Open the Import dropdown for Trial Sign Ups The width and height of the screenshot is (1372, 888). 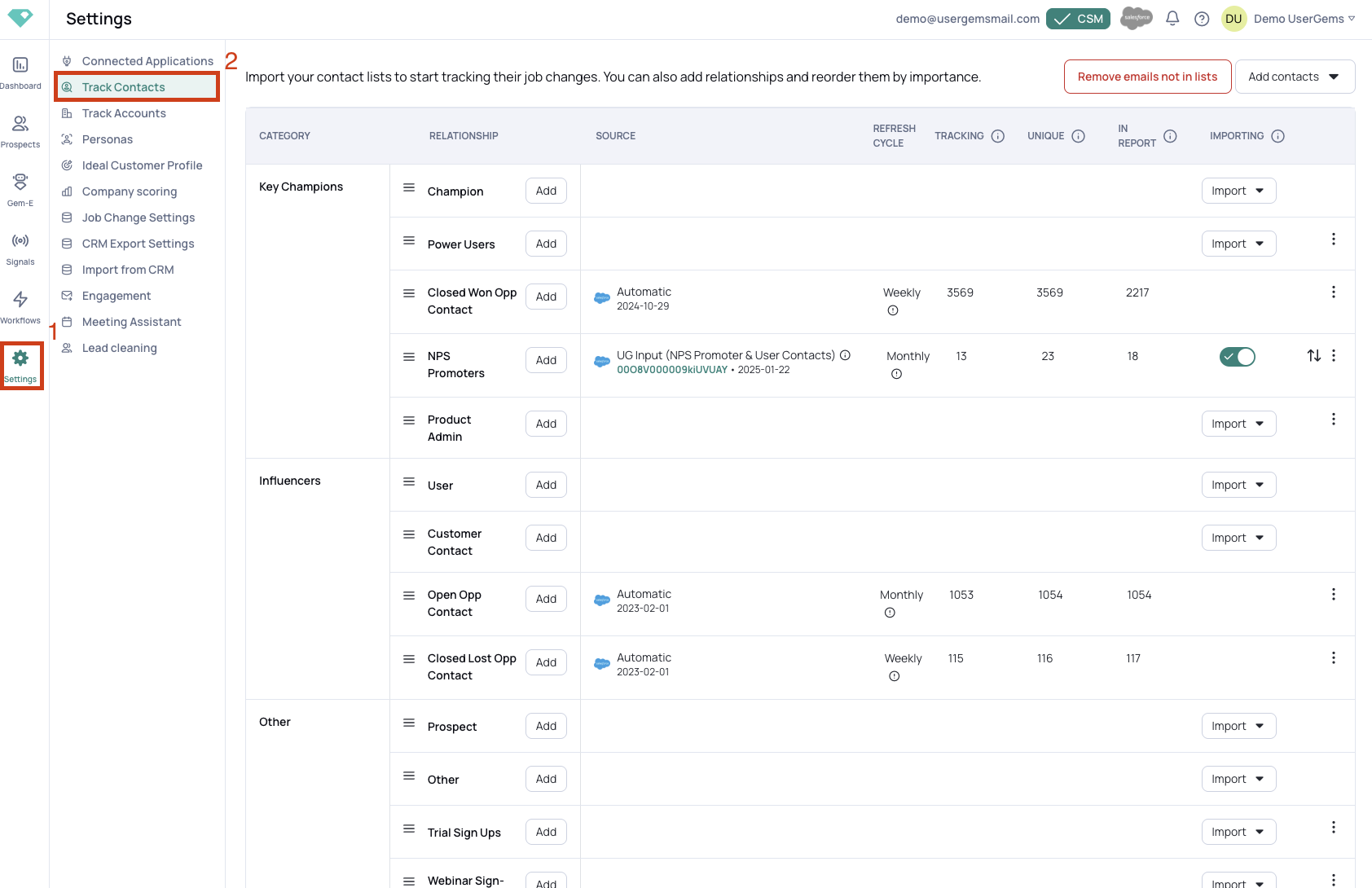pyautogui.click(x=1238, y=832)
